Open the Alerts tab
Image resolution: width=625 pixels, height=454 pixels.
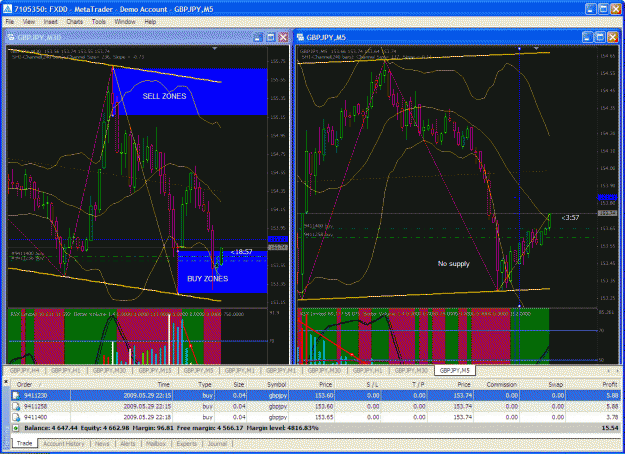tap(128, 444)
